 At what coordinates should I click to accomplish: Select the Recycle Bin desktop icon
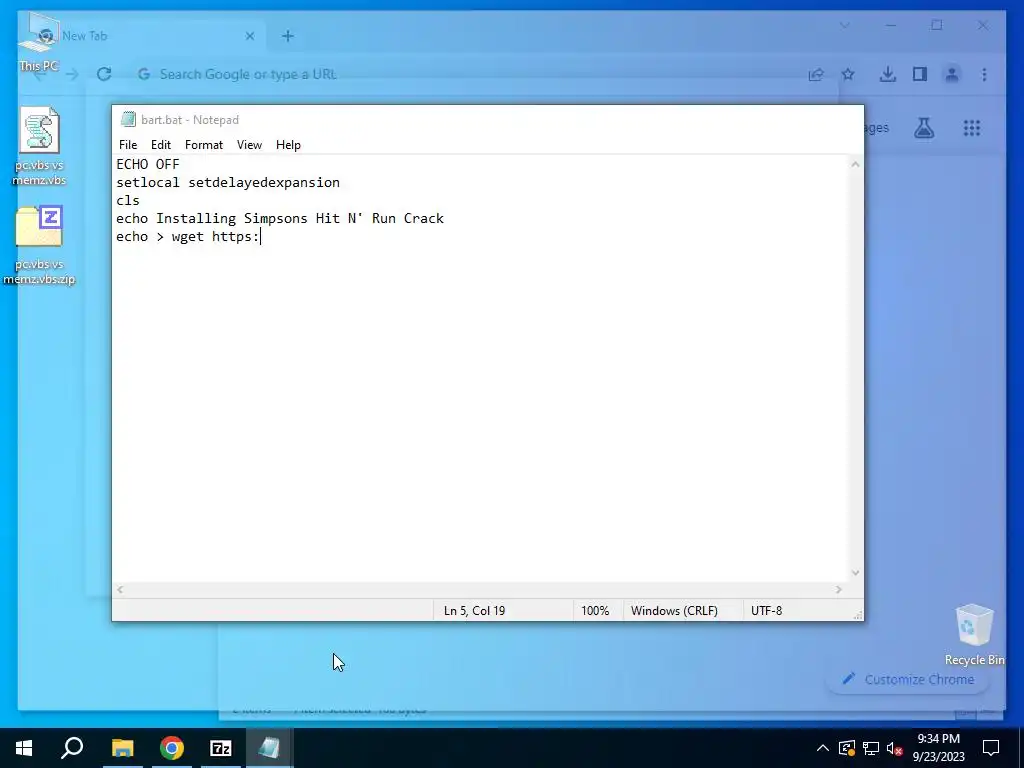pyautogui.click(x=974, y=635)
